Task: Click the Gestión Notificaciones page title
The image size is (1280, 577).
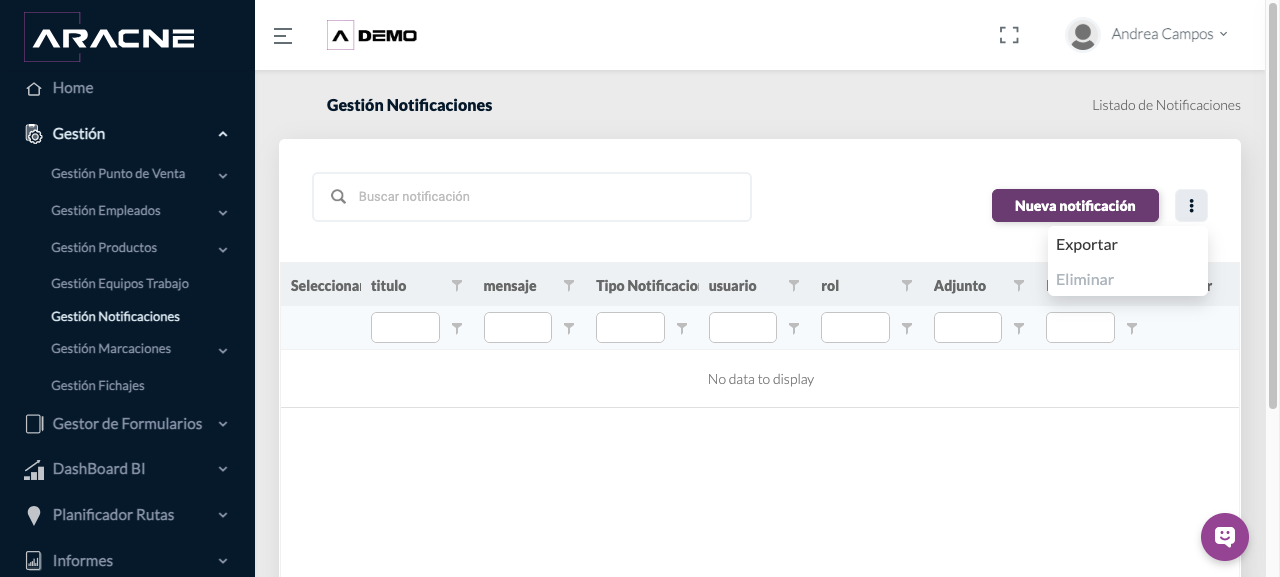Action: coord(410,105)
